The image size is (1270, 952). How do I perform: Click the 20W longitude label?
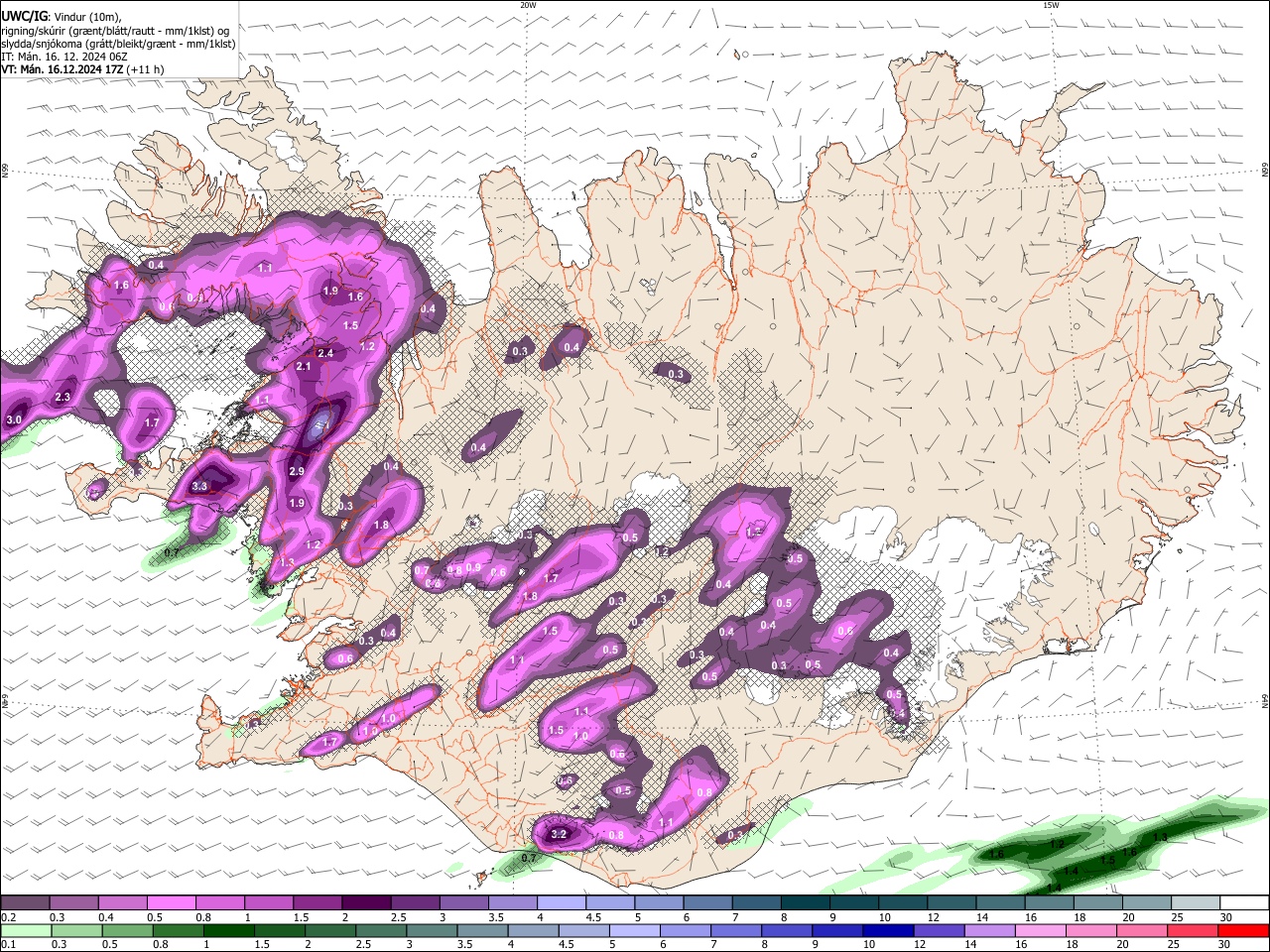click(x=528, y=5)
